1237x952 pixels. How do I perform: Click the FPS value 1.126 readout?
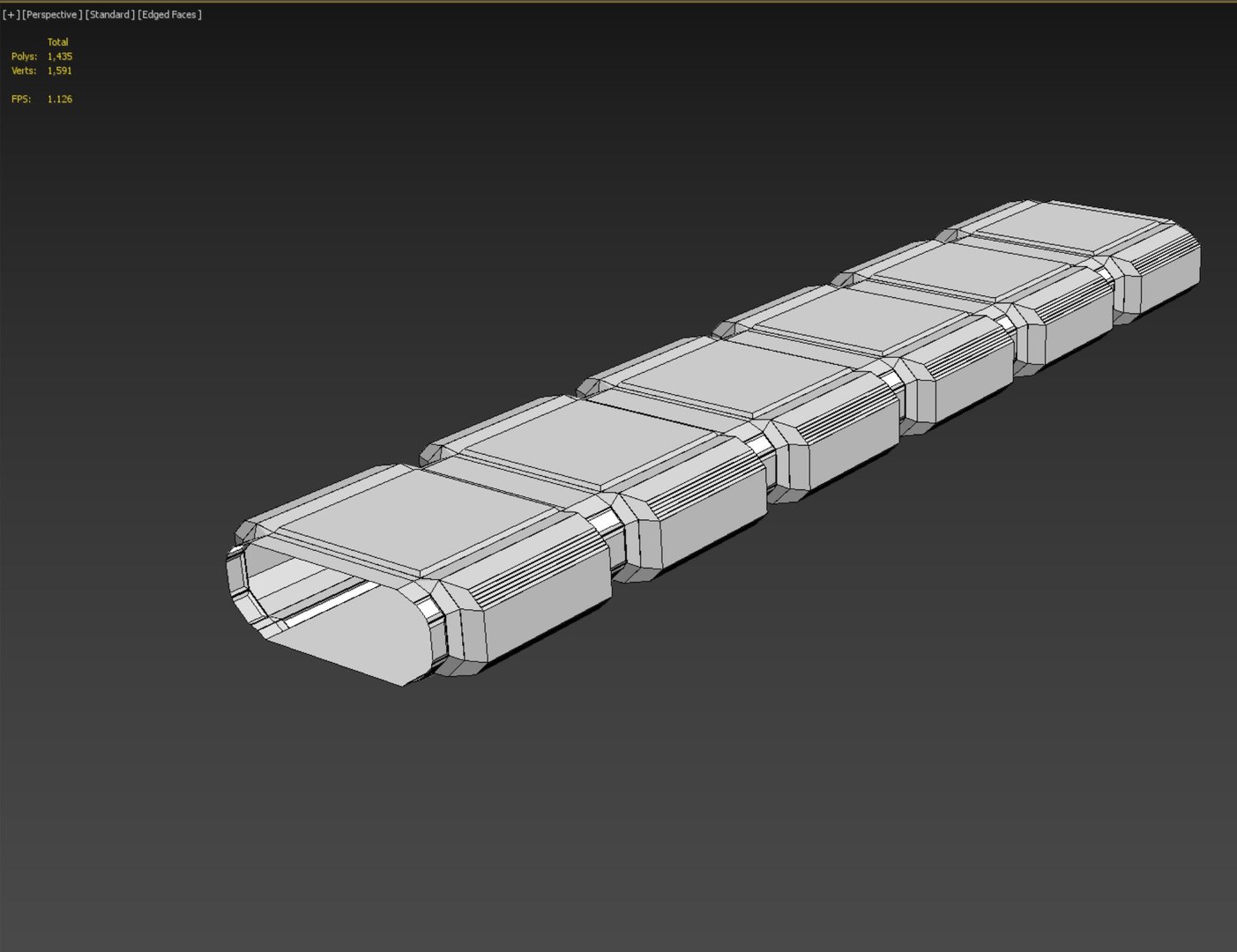pos(60,100)
